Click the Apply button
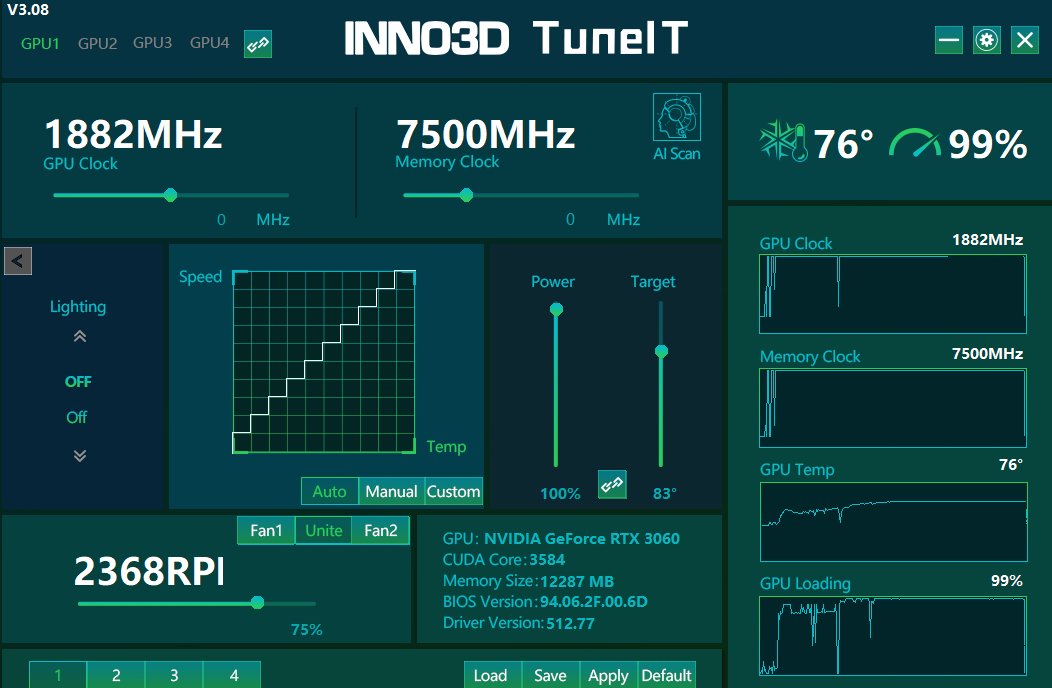Image resolution: width=1052 pixels, height=688 pixels. pos(609,675)
